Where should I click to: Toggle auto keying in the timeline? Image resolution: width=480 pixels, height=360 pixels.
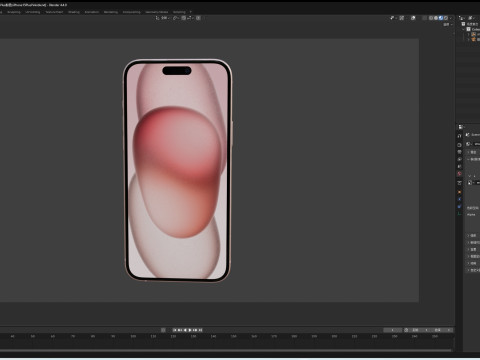[163, 330]
